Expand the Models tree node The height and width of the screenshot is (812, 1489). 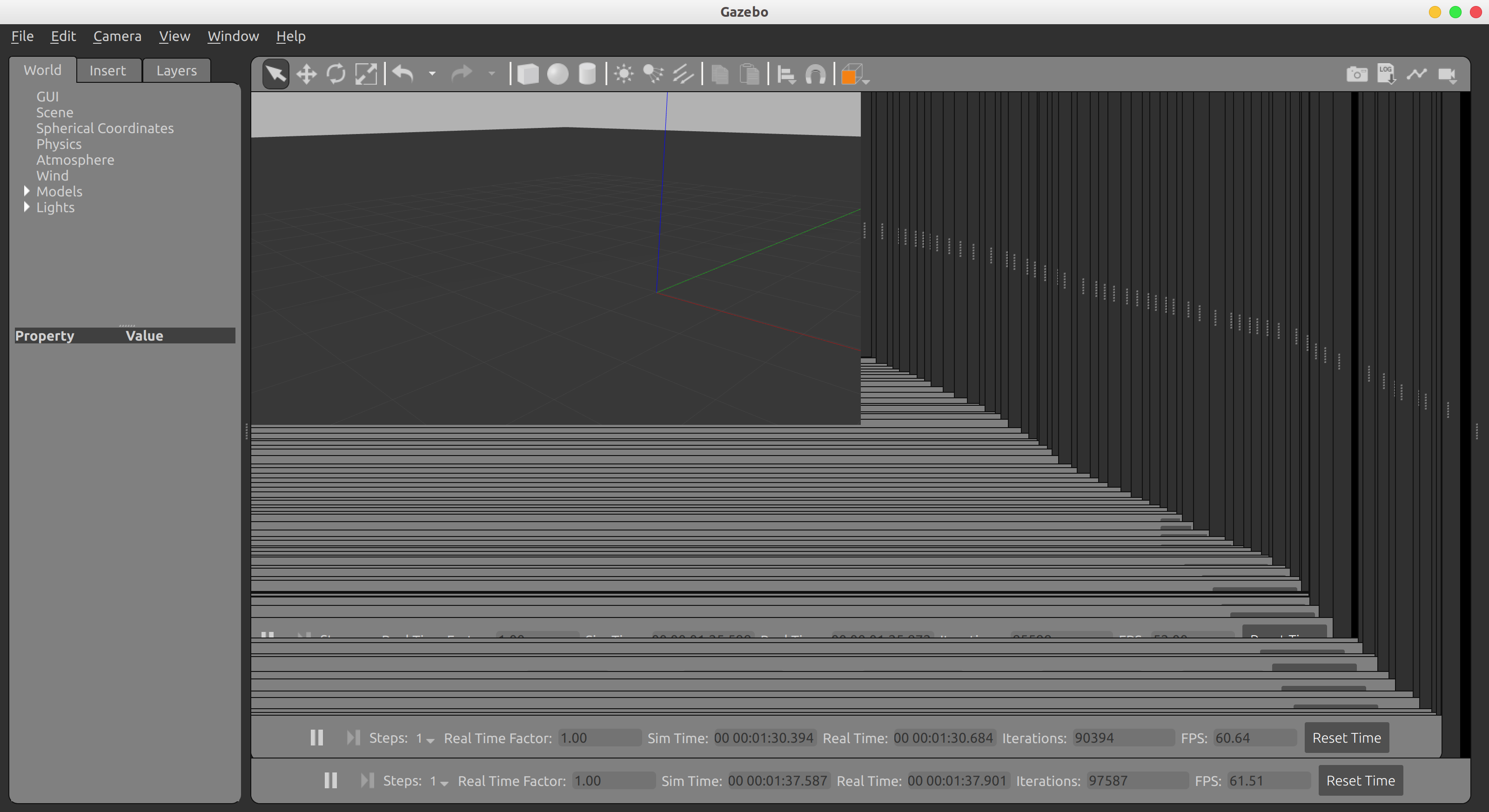27,191
